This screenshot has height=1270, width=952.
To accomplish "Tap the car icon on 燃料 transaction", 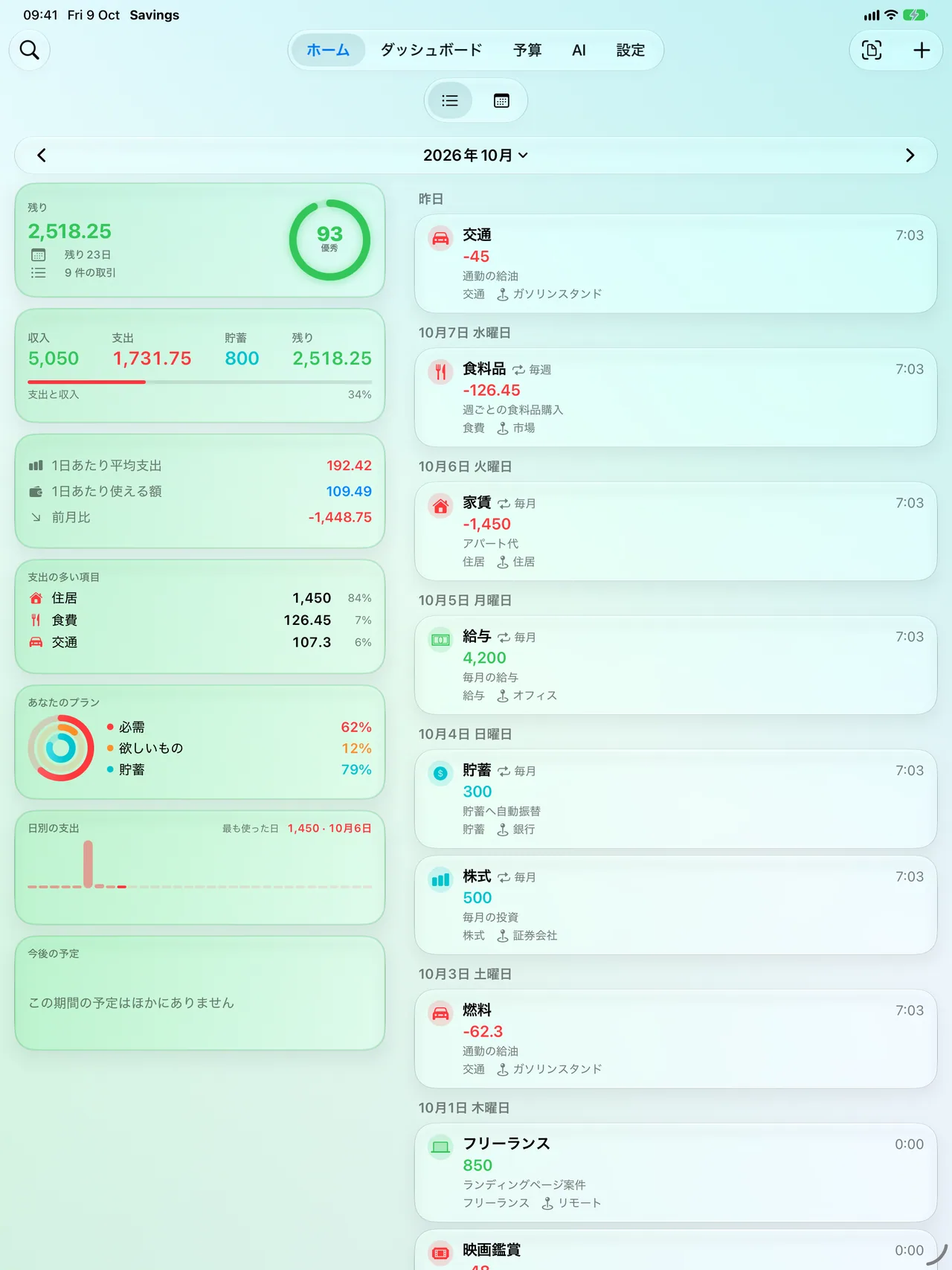I will tap(440, 1013).
